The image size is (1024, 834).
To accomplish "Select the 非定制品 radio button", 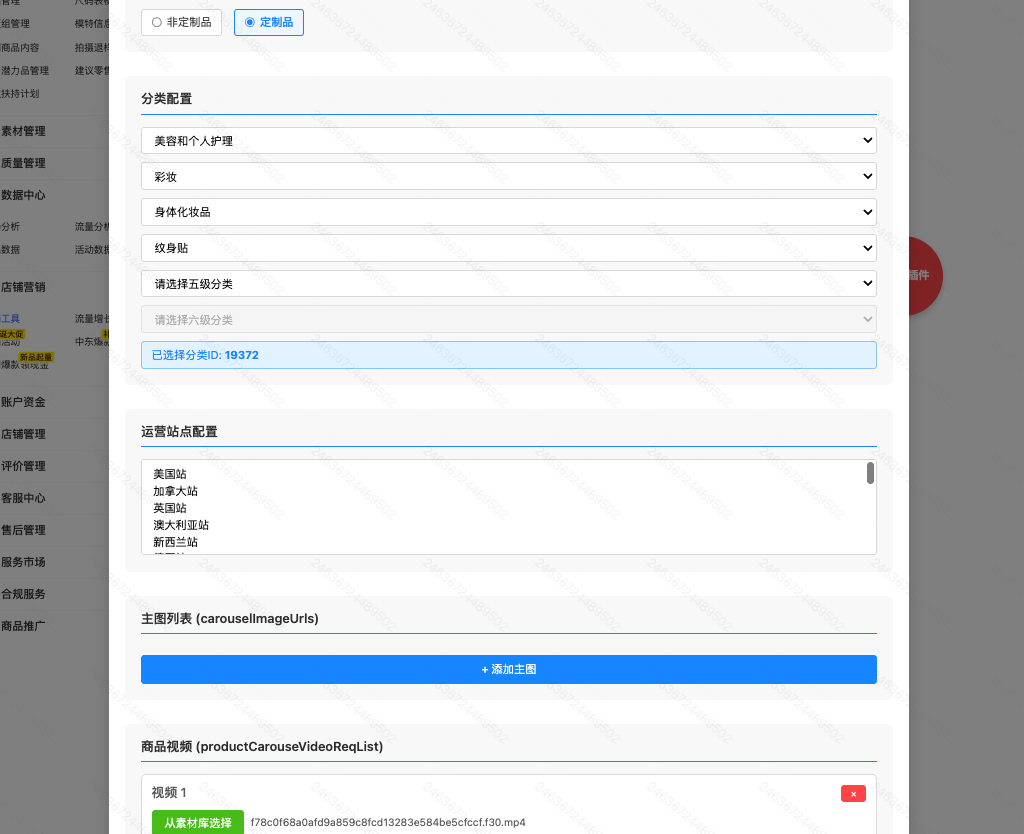I will tap(181, 22).
